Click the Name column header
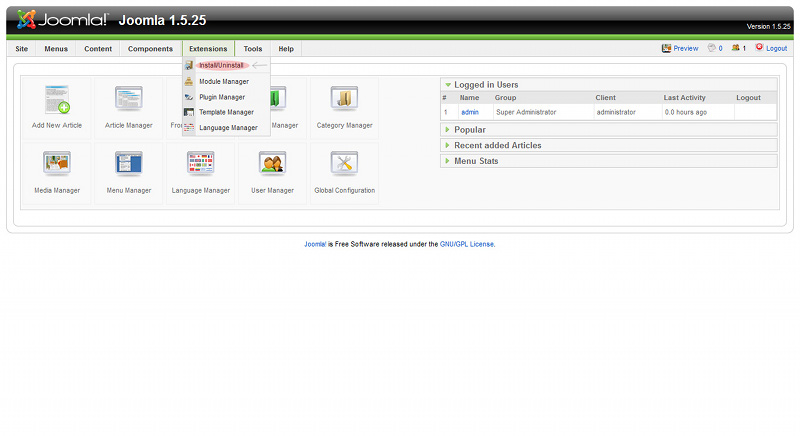The width and height of the screenshot is (800, 436). coord(469,97)
